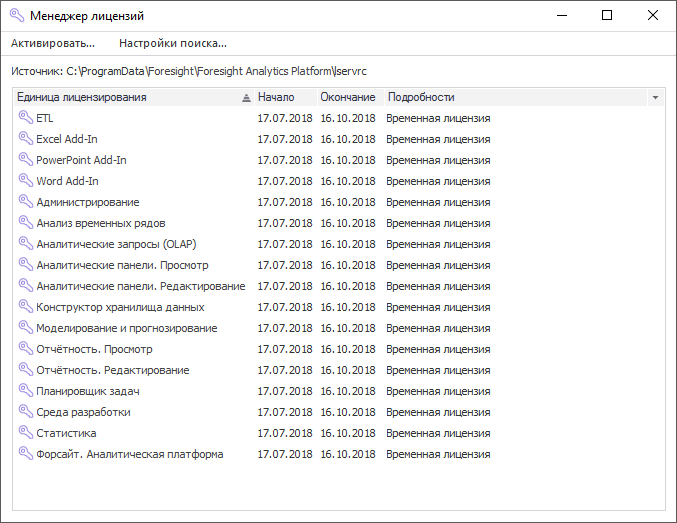Image resolution: width=677 pixels, height=523 pixels.
Task: Sort list by Окончание column header
Action: (348, 97)
